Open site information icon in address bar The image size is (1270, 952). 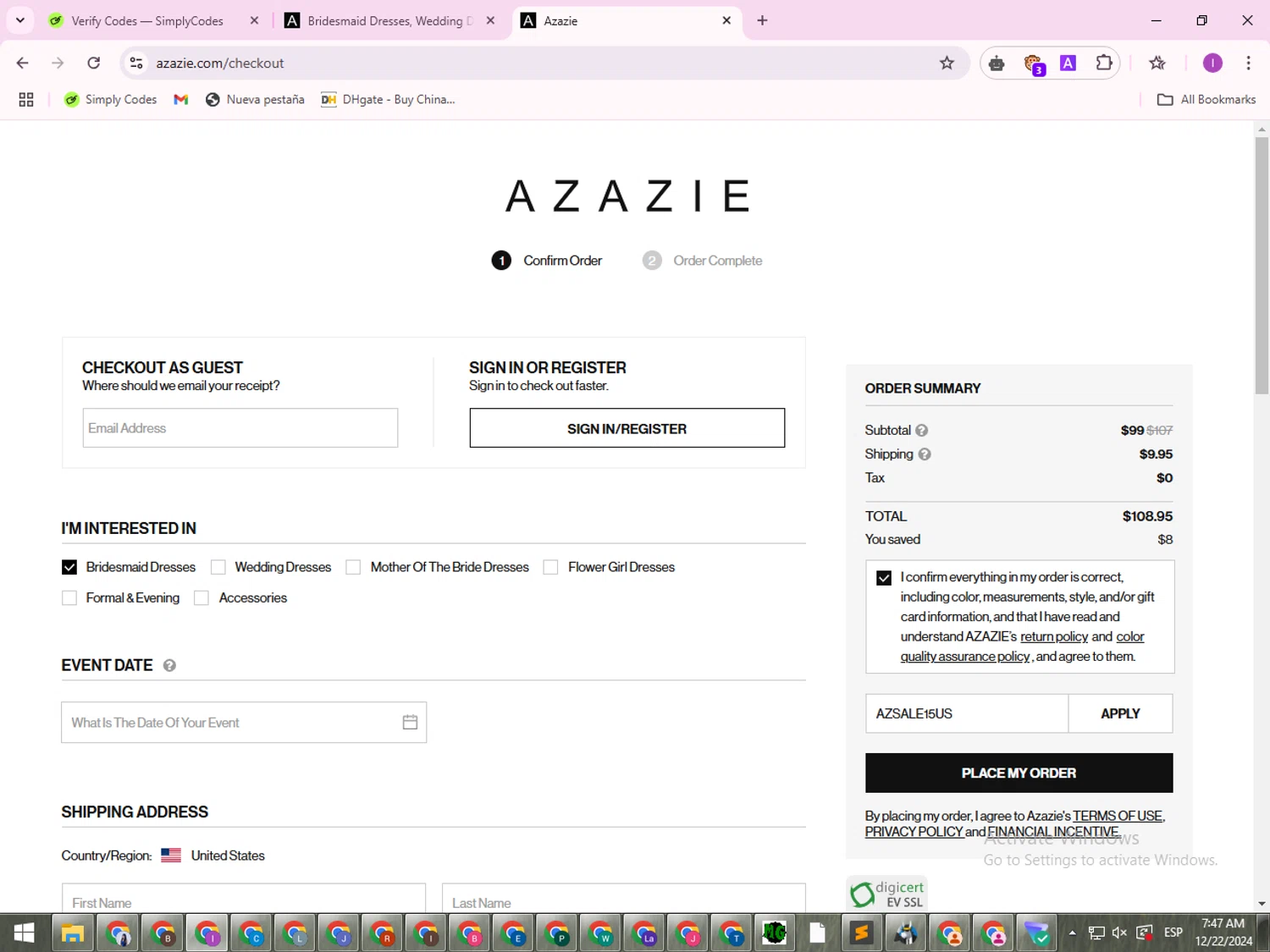pyautogui.click(x=136, y=63)
